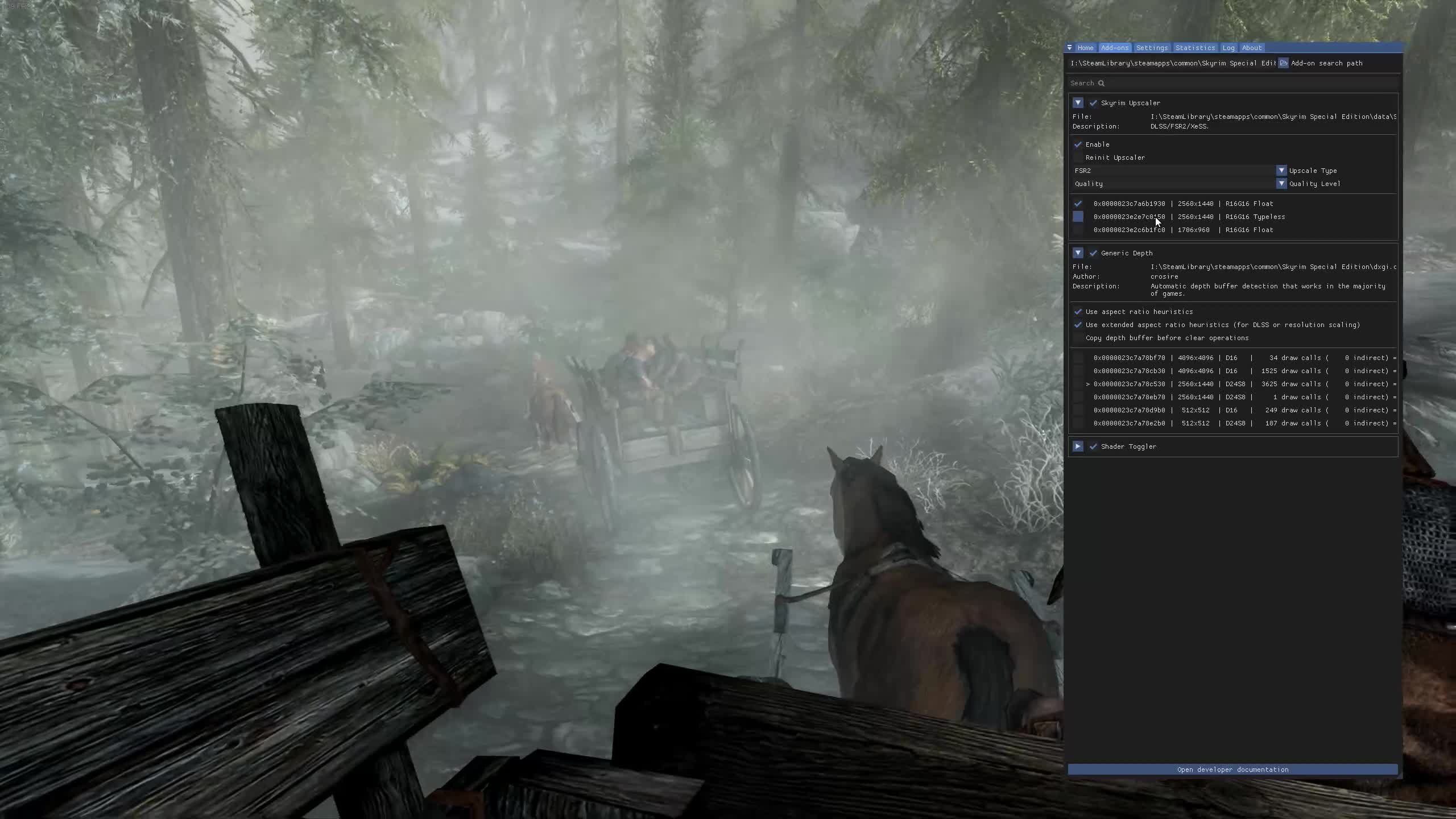
Task: Collapse the Skyrim Upscaler section
Action: tap(1079, 103)
